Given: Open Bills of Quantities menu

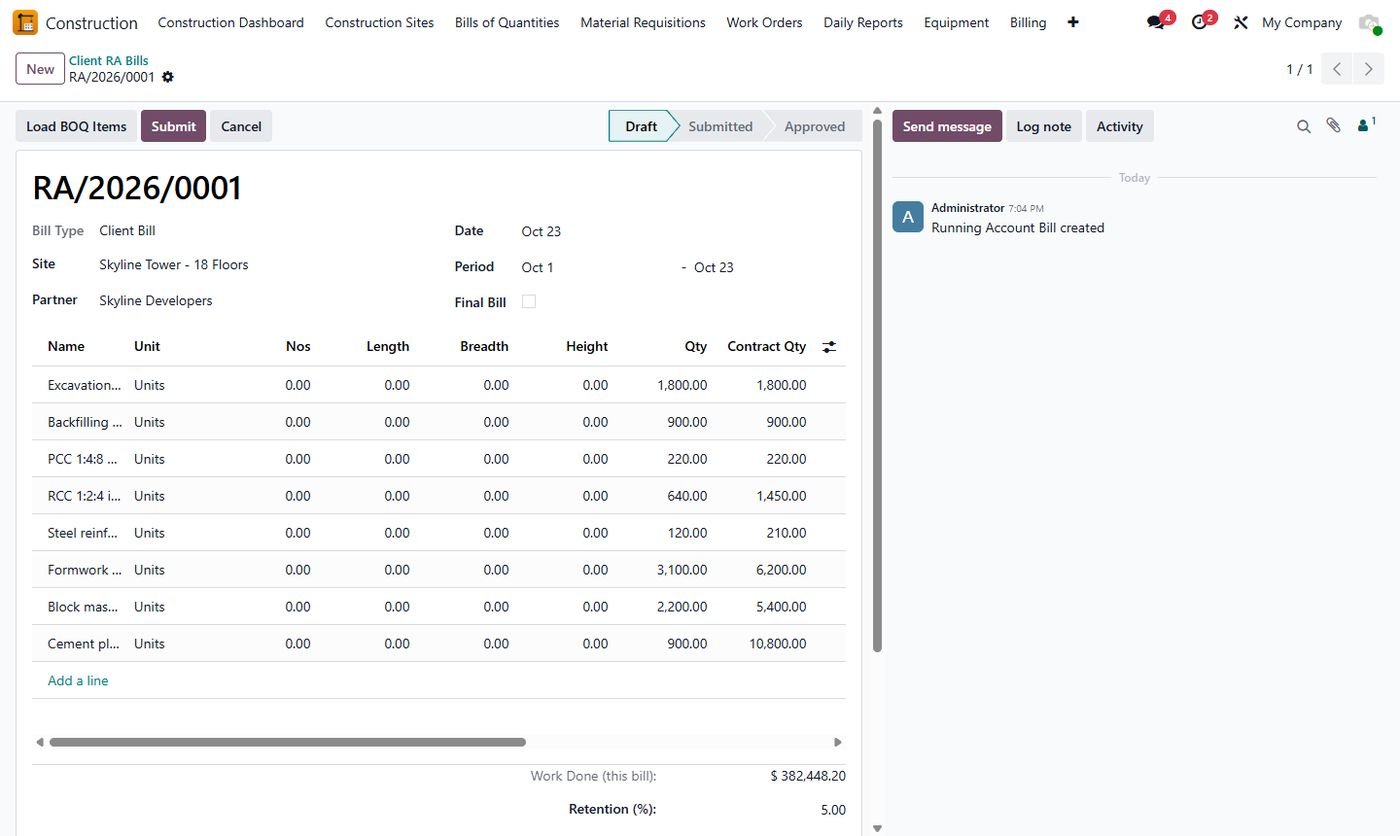Looking at the screenshot, I should tap(507, 22).
